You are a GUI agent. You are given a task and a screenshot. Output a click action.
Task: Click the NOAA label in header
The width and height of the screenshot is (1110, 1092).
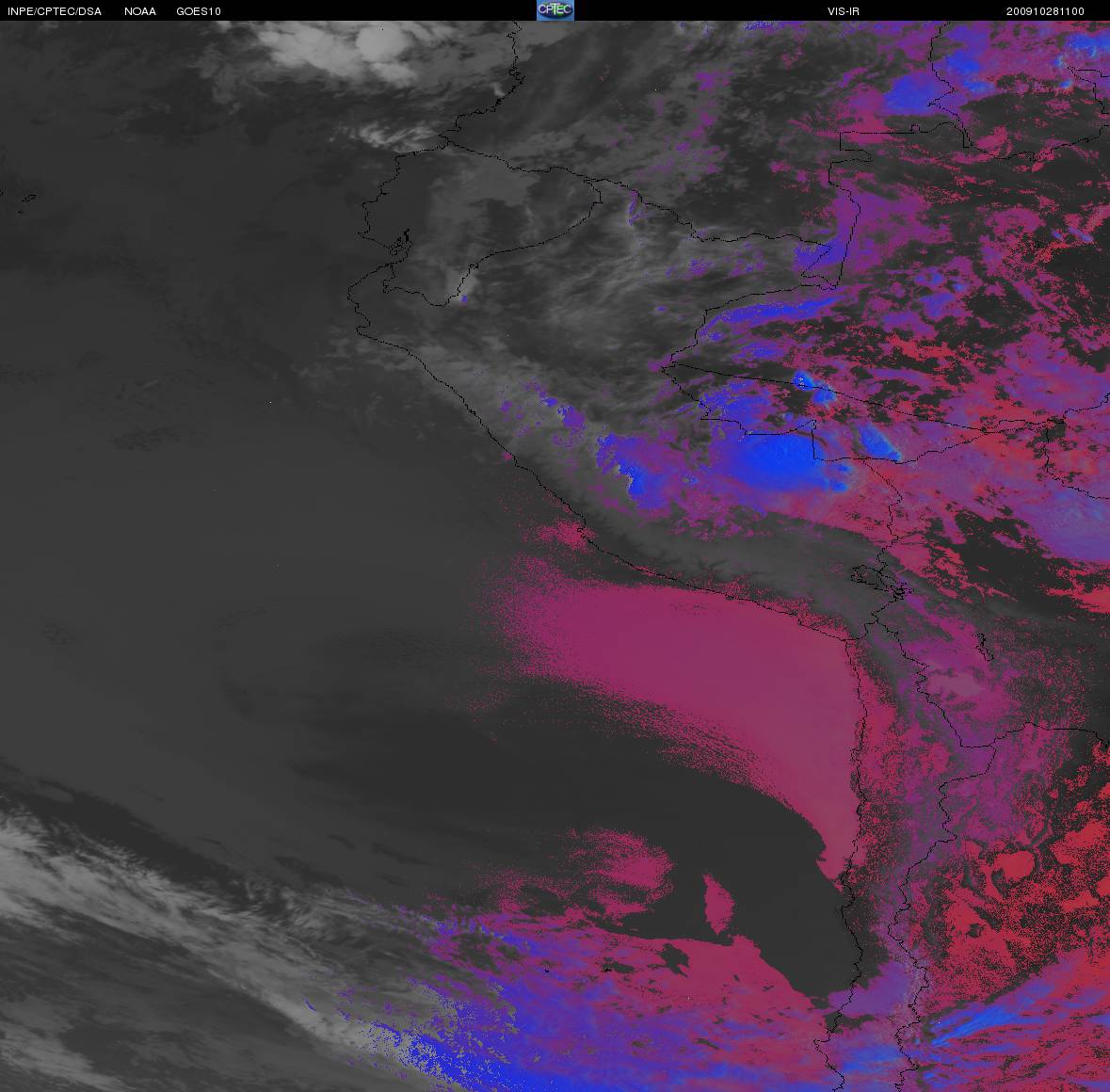coord(139,11)
